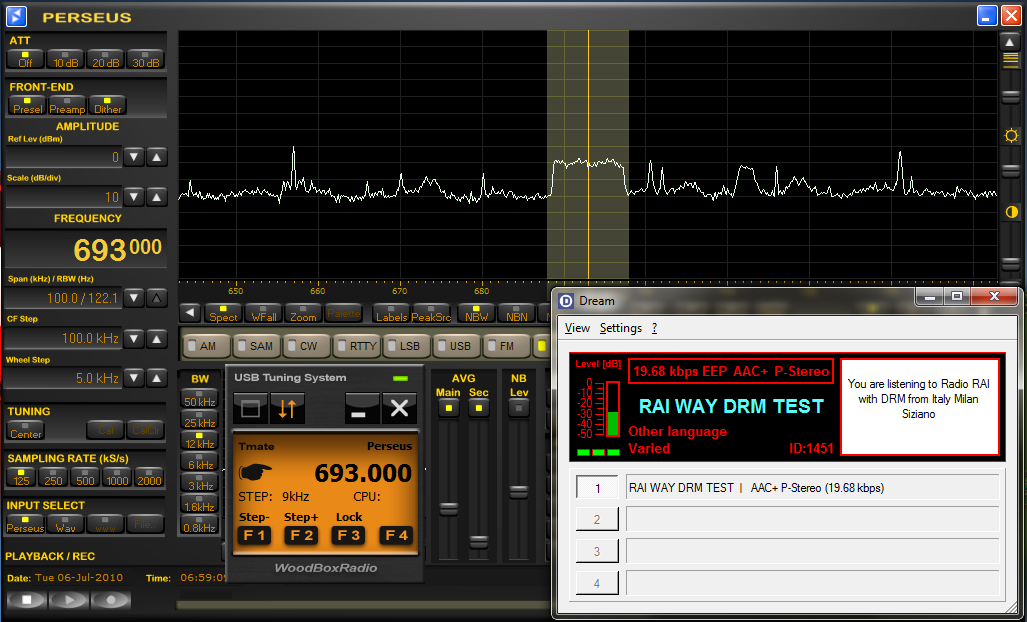The height and width of the screenshot is (622, 1027).
Task: Click the F2 Step+ key
Action: pyautogui.click(x=301, y=535)
